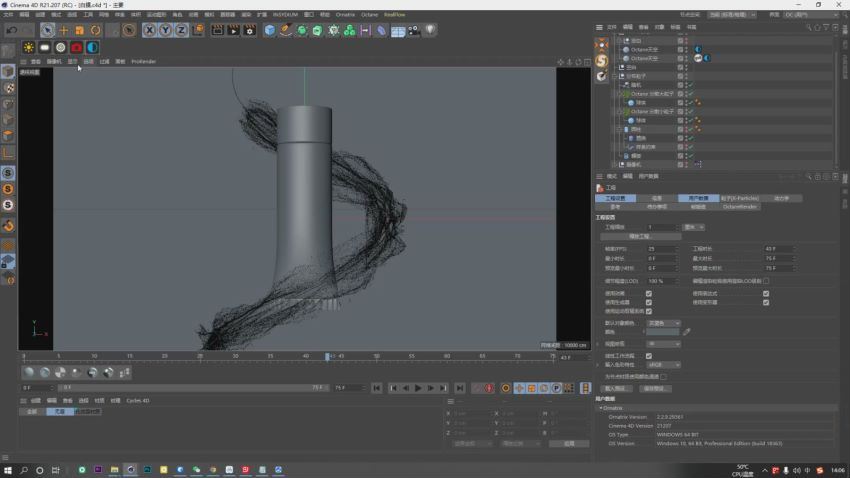850x478 pixels.
Task: Open the view clipping dropdown
Action: [x=664, y=344]
